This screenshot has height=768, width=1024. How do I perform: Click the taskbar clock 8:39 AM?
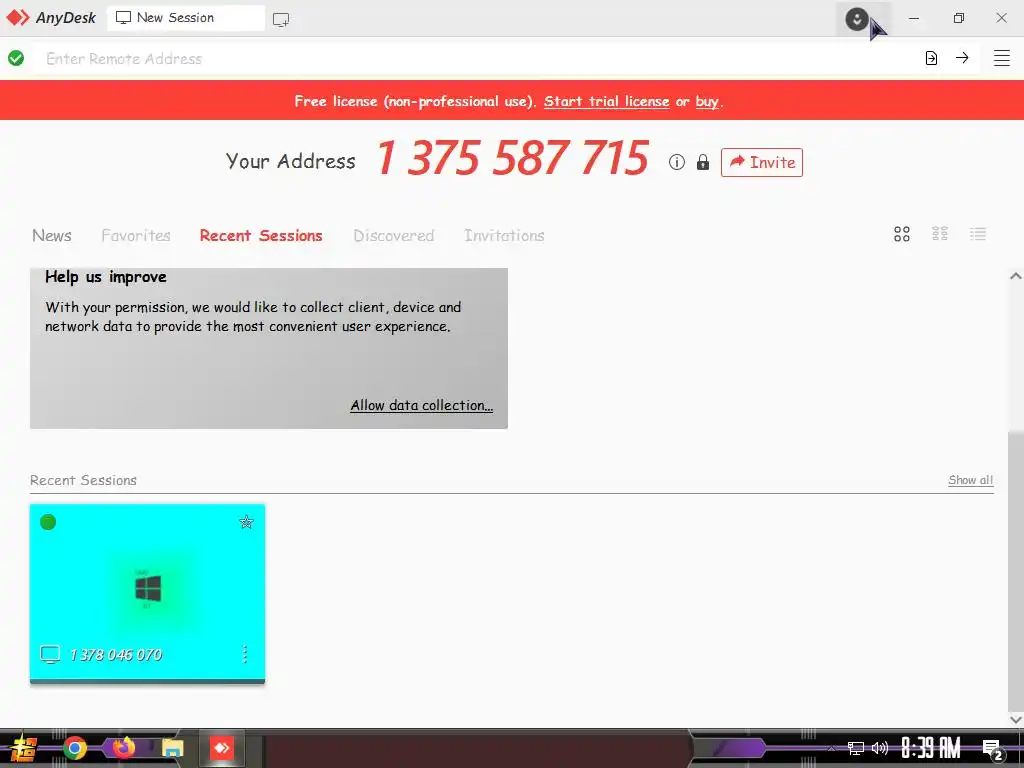pyautogui.click(x=931, y=748)
